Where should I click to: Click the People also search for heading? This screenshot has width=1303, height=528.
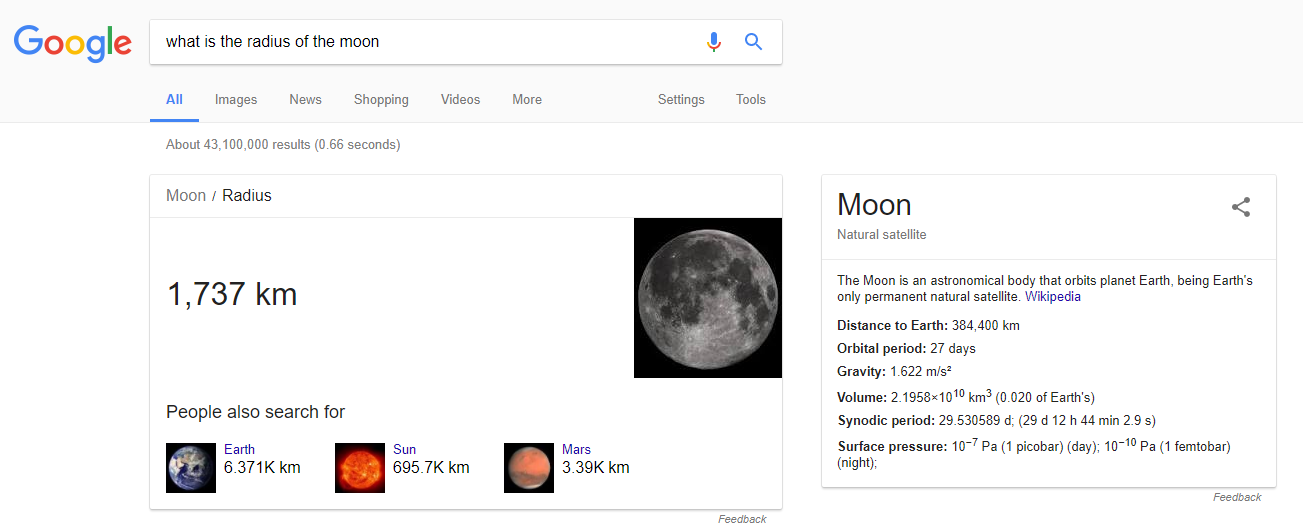click(255, 412)
